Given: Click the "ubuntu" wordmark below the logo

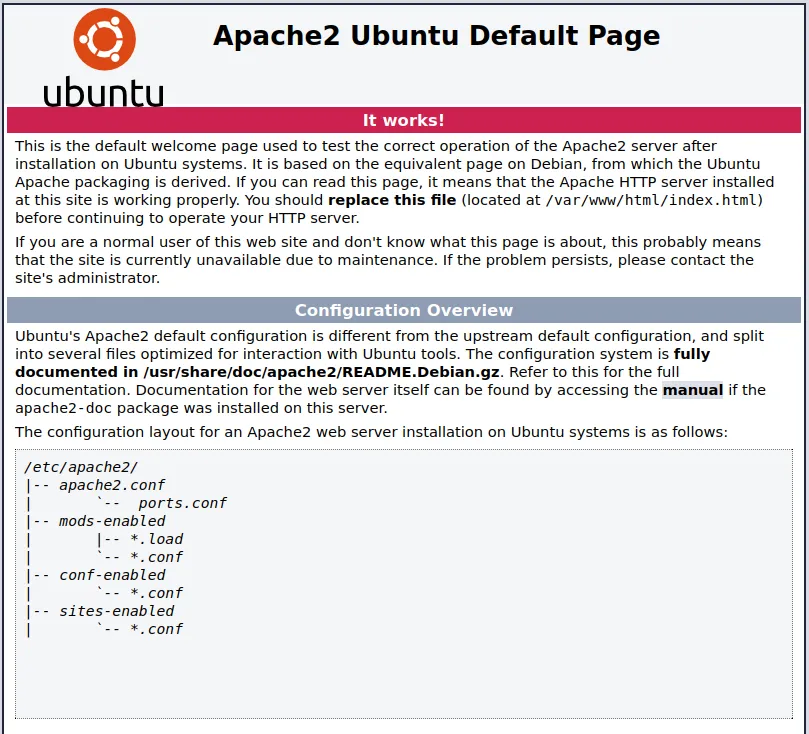Looking at the screenshot, I should pos(103,92).
